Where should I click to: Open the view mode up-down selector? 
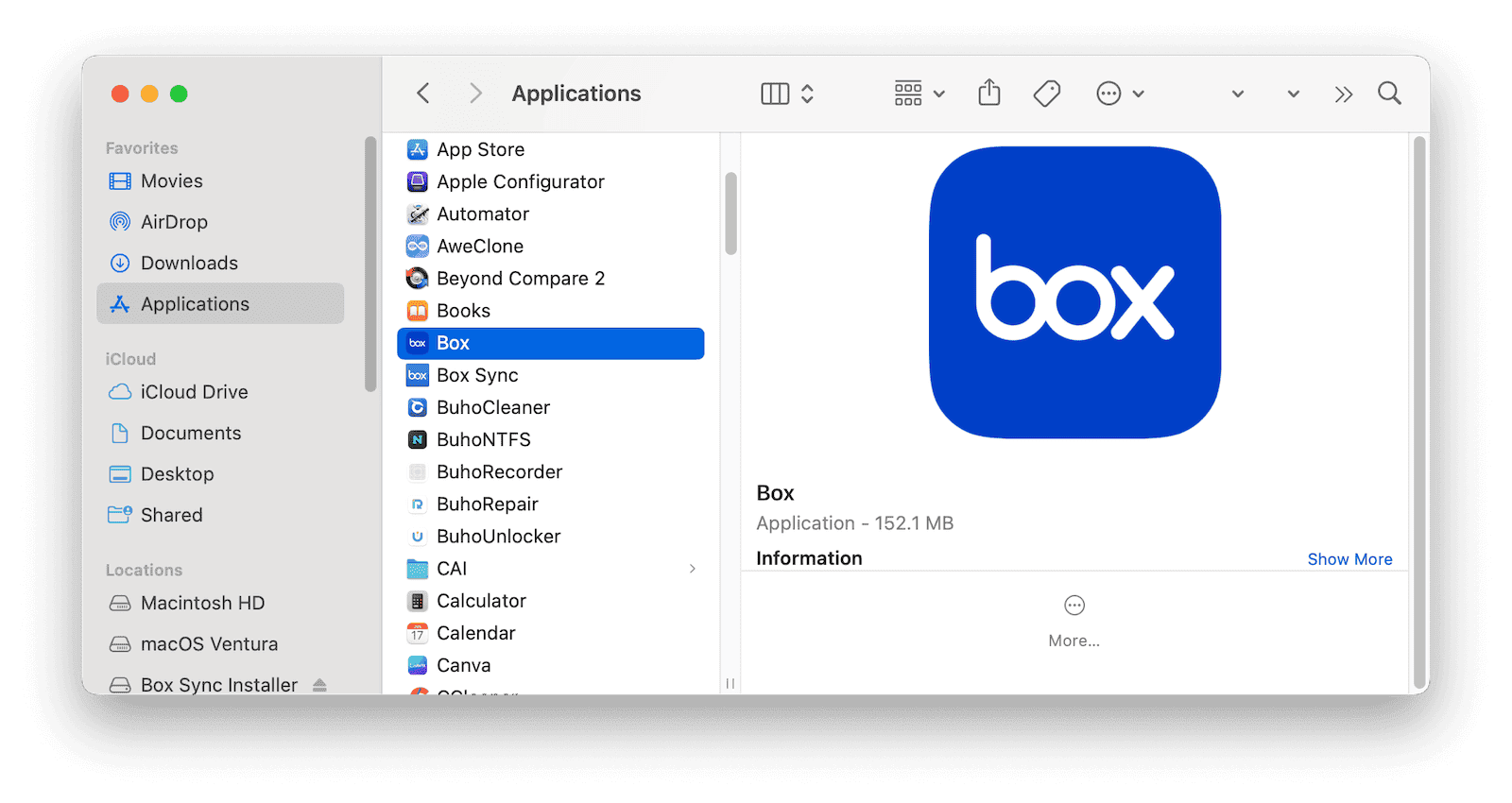click(x=807, y=94)
